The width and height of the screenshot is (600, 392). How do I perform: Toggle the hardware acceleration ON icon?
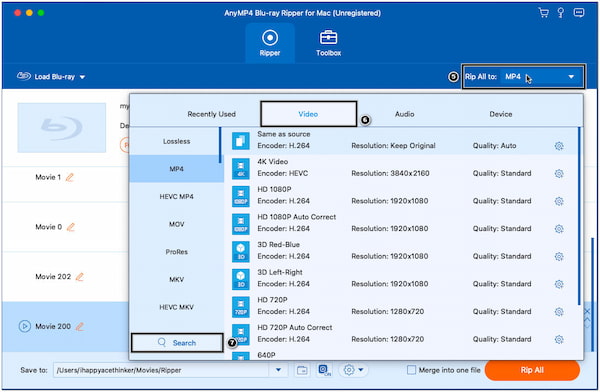tap(324, 370)
